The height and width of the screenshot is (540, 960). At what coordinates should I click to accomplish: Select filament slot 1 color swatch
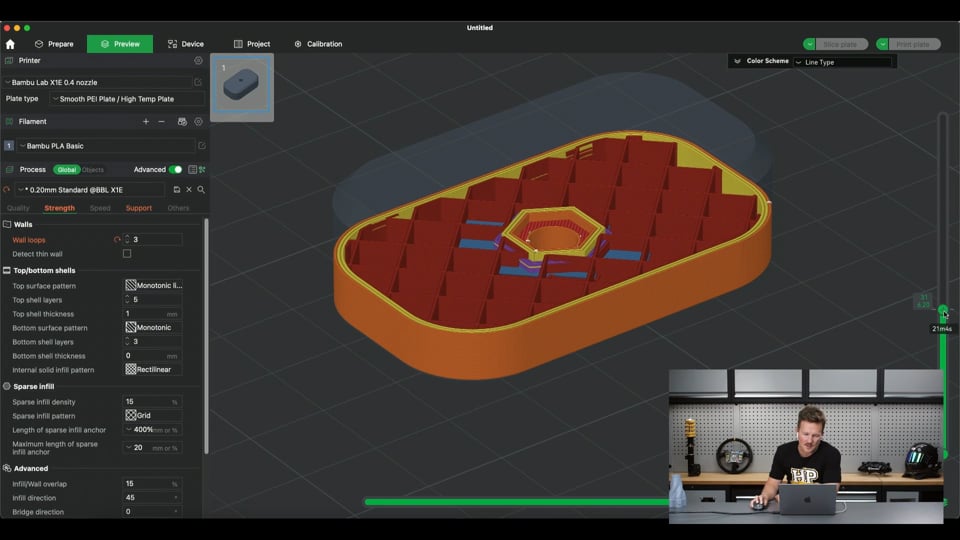[9, 146]
